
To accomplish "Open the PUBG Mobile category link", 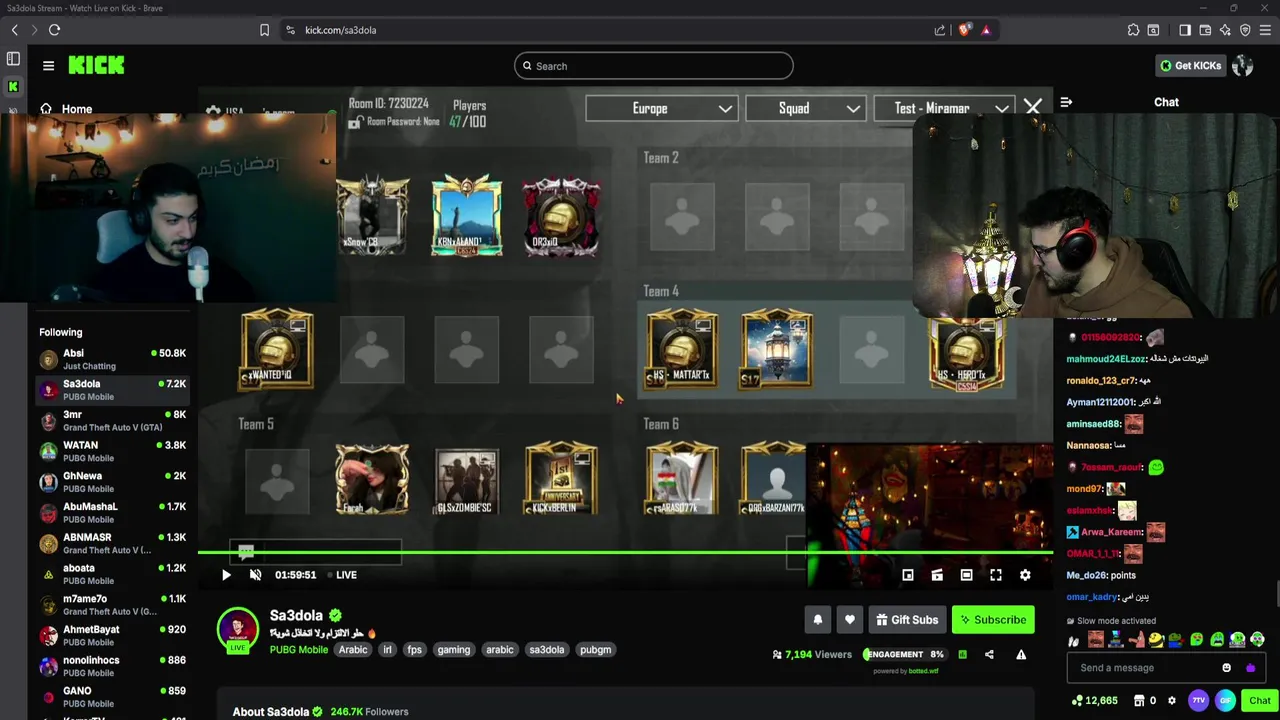I will click(298, 650).
